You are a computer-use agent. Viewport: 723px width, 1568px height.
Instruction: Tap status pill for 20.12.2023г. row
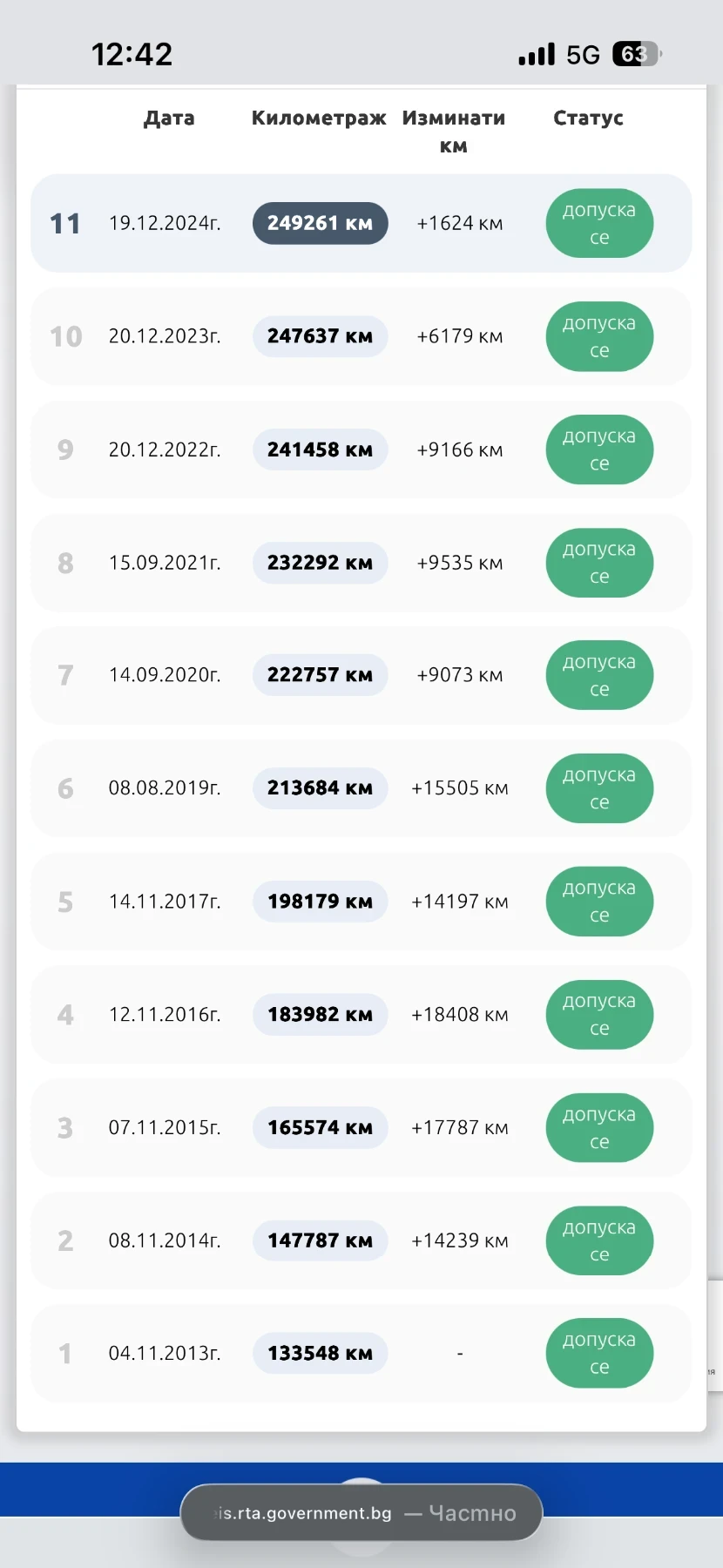click(599, 336)
